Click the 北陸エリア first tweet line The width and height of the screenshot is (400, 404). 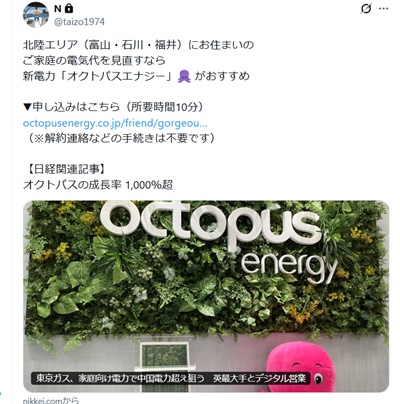pyautogui.click(x=138, y=45)
